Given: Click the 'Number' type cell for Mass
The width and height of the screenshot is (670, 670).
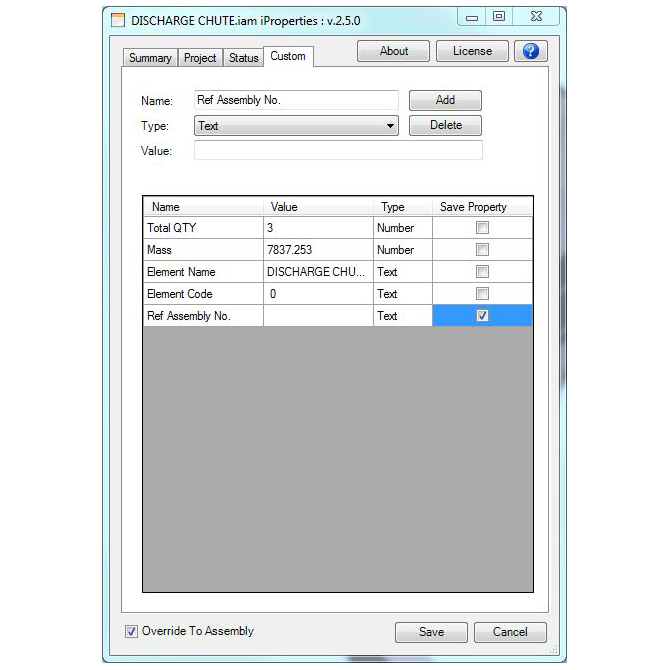Looking at the screenshot, I should click(403, 250).
